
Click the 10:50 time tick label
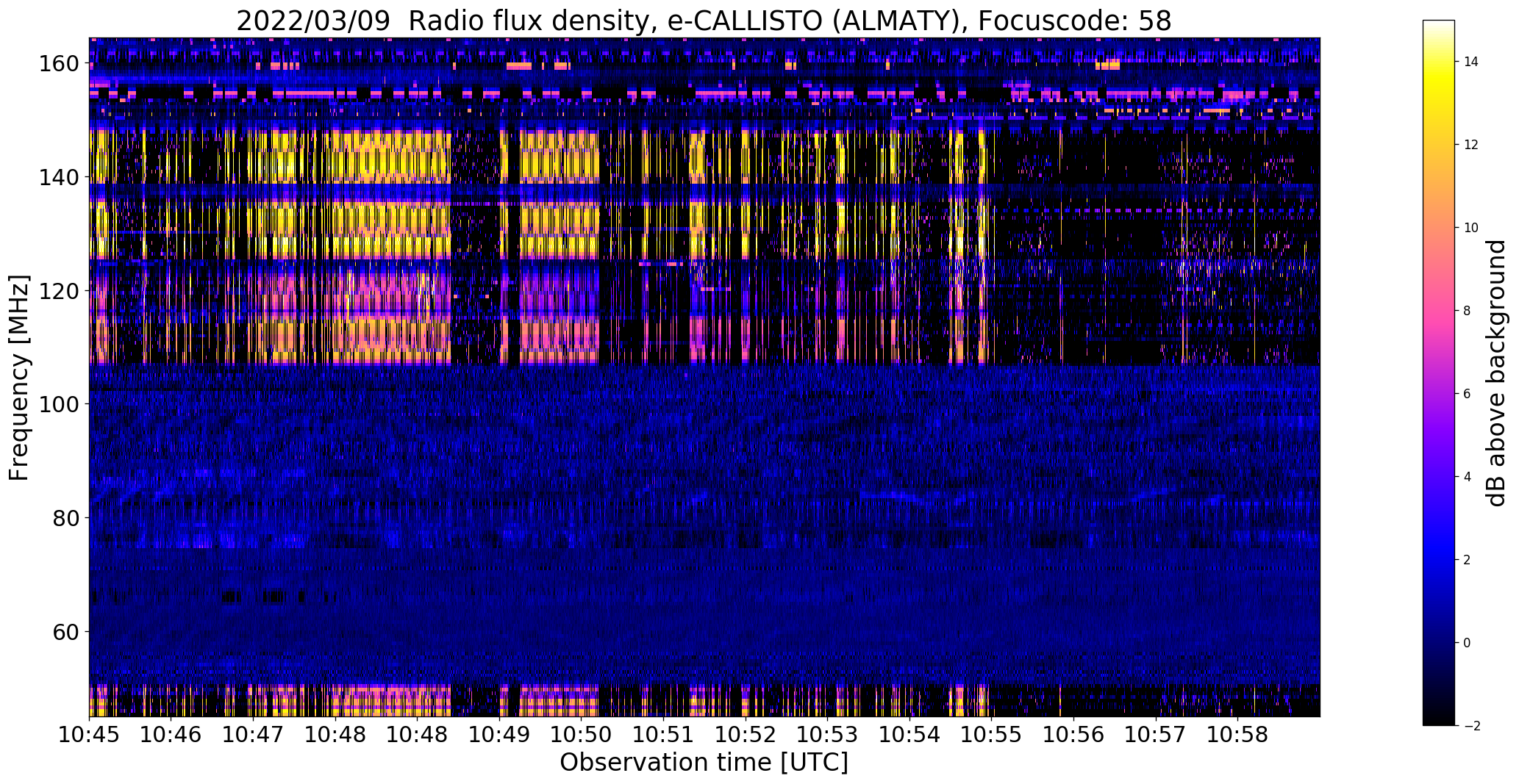click(581, 735)
